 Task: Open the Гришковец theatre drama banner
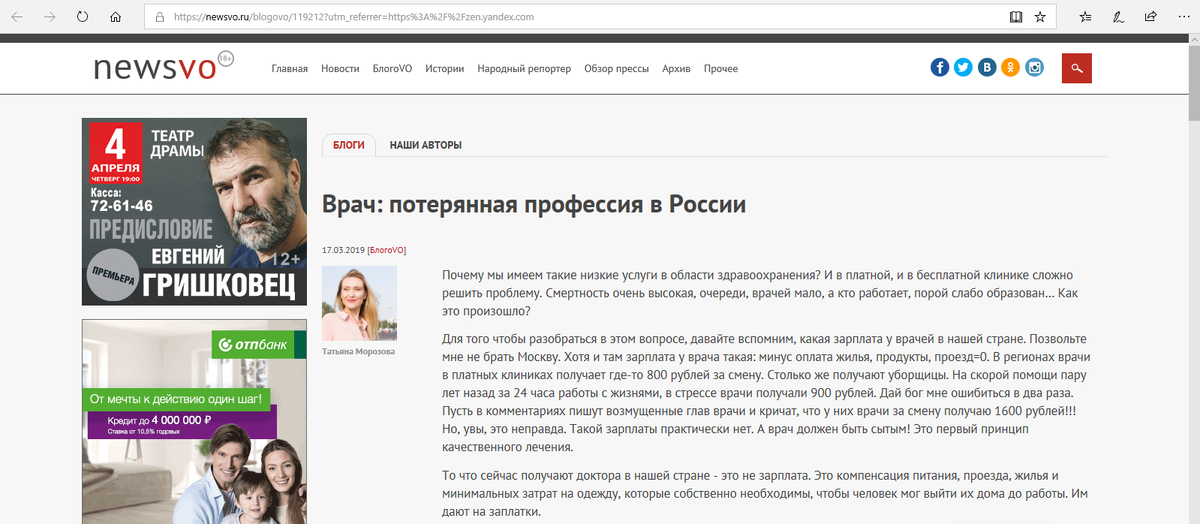pyautogui.click(x=194, y=211)
